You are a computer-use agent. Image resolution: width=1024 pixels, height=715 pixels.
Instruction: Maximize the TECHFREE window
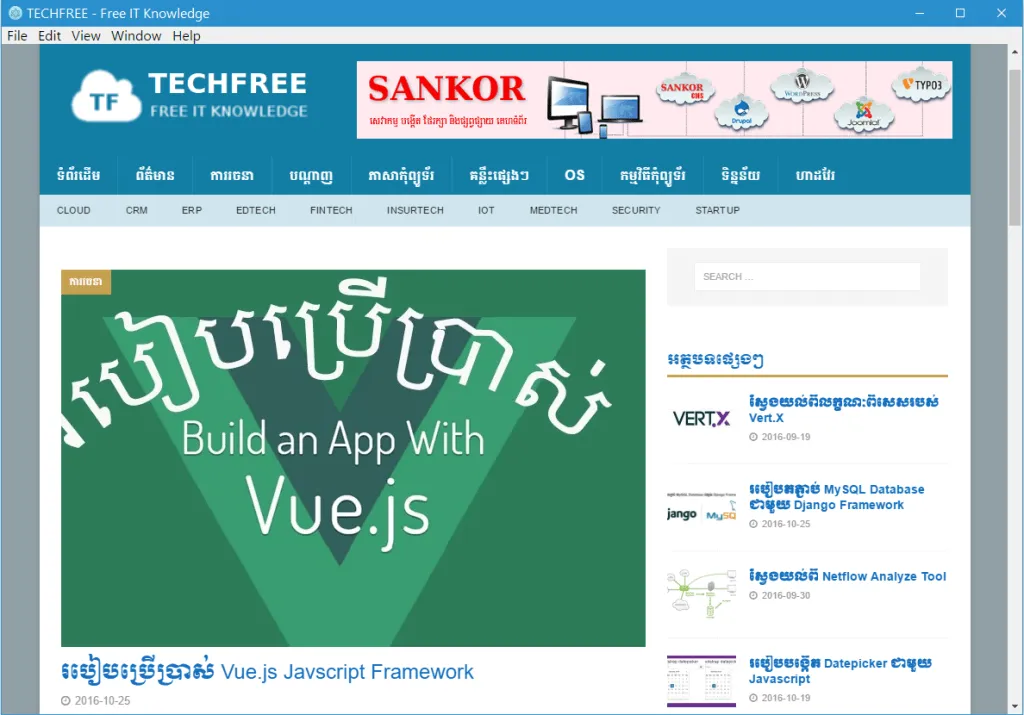960,13
